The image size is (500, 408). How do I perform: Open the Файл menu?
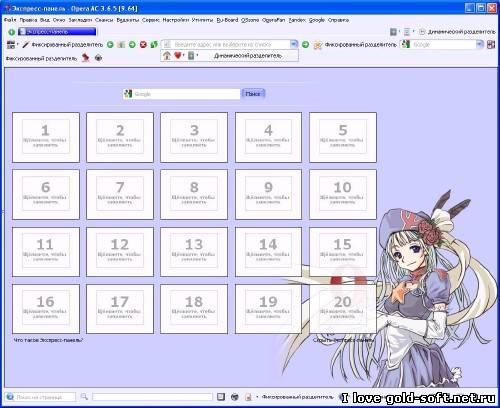(10, 20)
